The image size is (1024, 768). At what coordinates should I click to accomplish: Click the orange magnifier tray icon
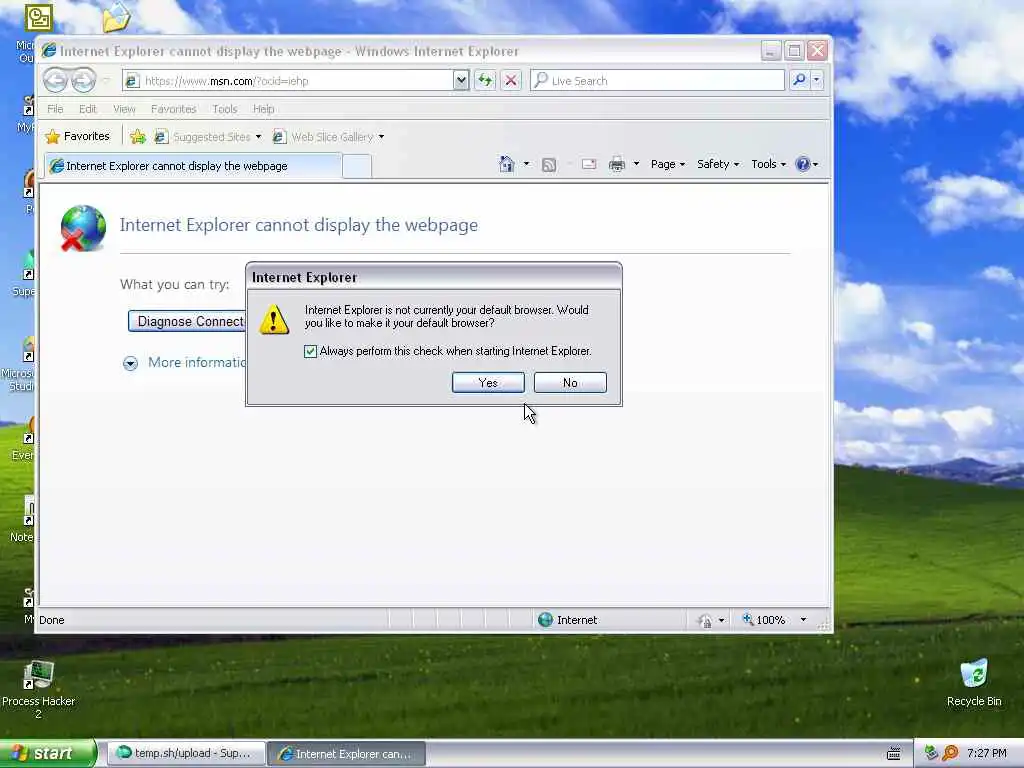coord(950,753)
